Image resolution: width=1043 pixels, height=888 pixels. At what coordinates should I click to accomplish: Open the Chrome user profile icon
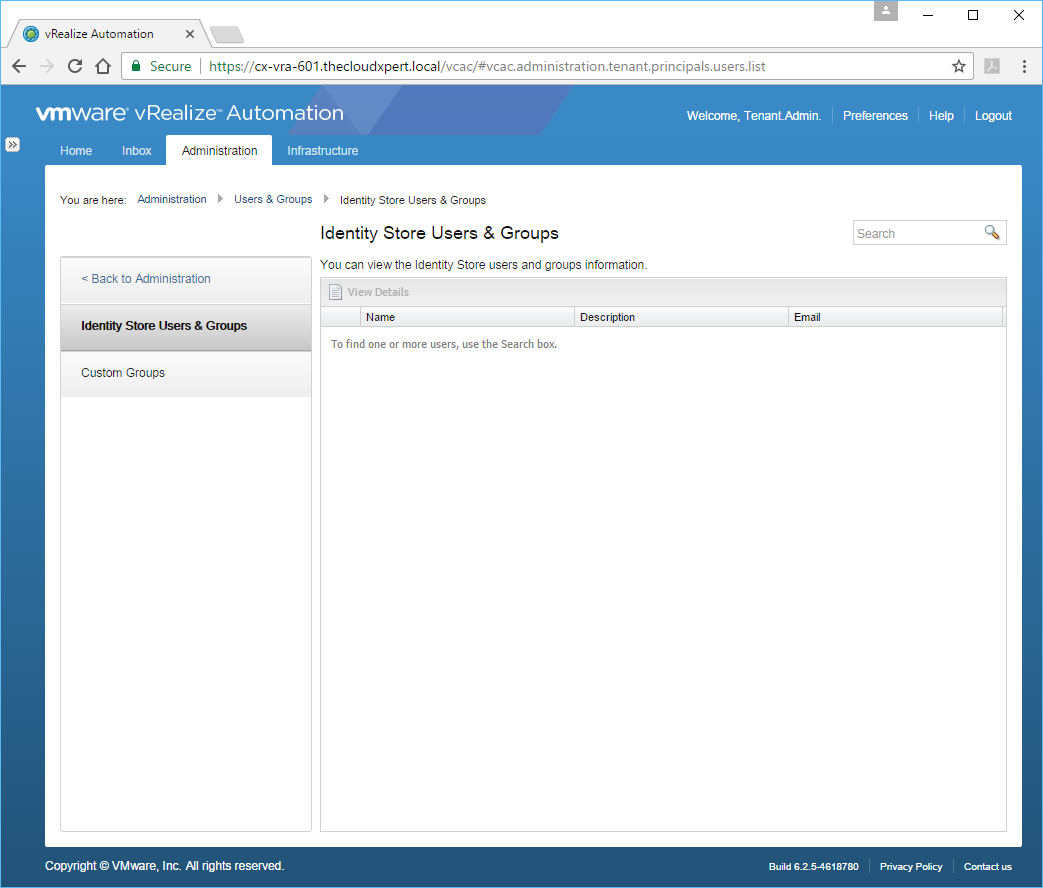pos(886,11)
